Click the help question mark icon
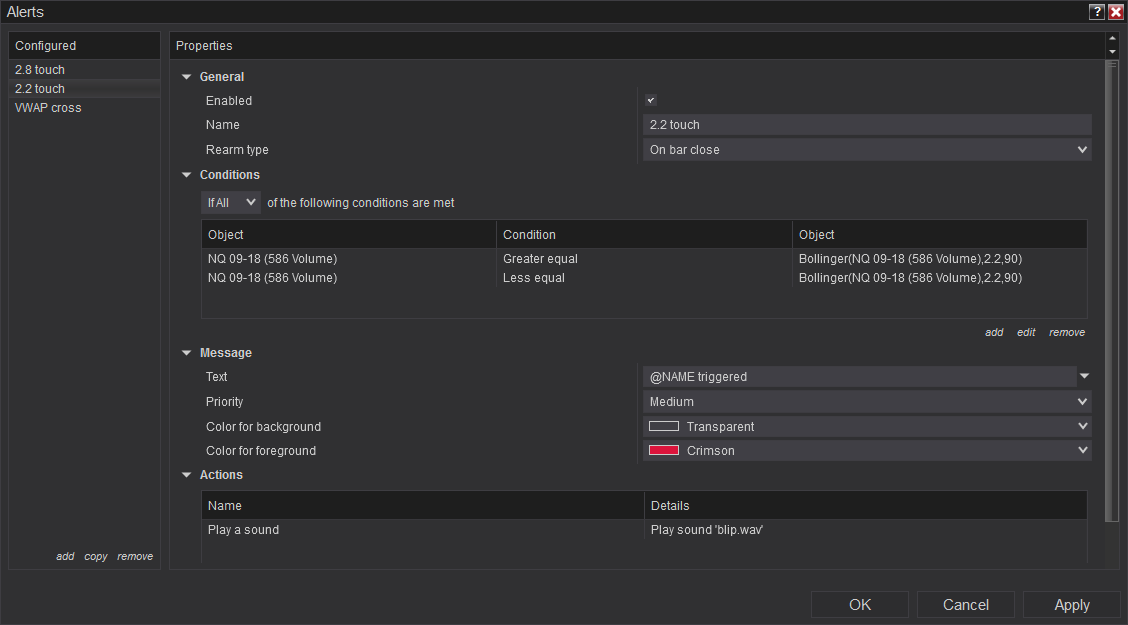This screenshot has width=1128, height=625. (1097, 12)
